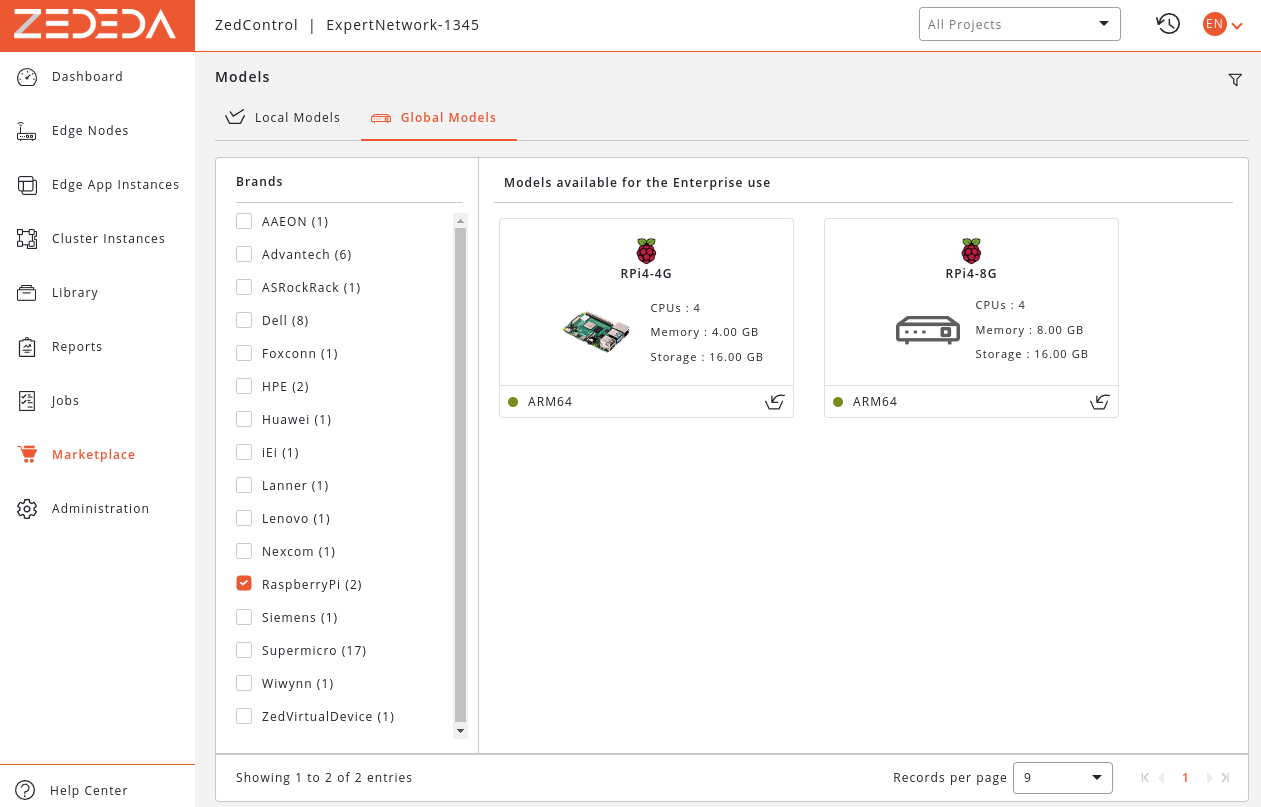Image resolution: width=1261 pixels, height=807 pixels.
Task: Click the RPi4-4G model name
Action: pos(646,274)
